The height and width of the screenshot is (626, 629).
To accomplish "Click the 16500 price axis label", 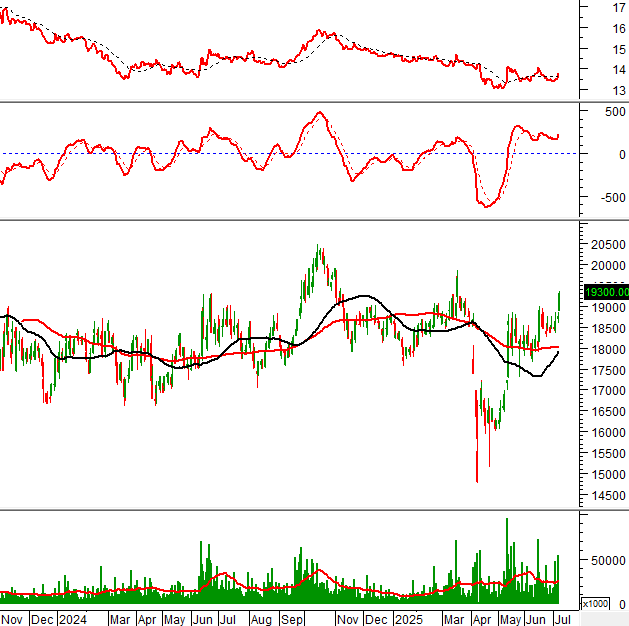I will [608, 411].
